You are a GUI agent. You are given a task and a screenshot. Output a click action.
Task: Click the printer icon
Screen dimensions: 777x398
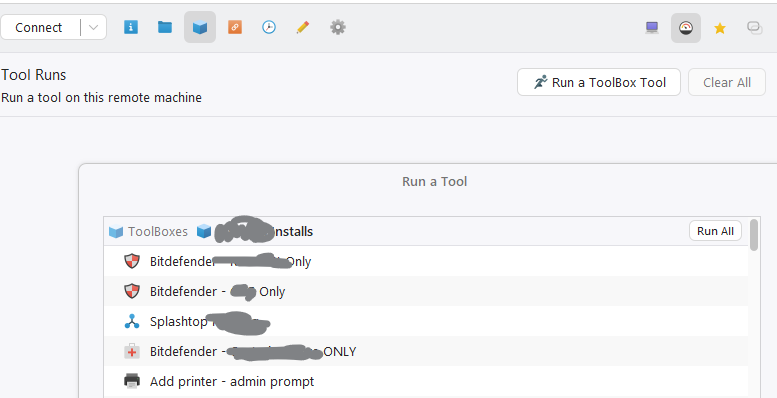(x=132, y=381)
